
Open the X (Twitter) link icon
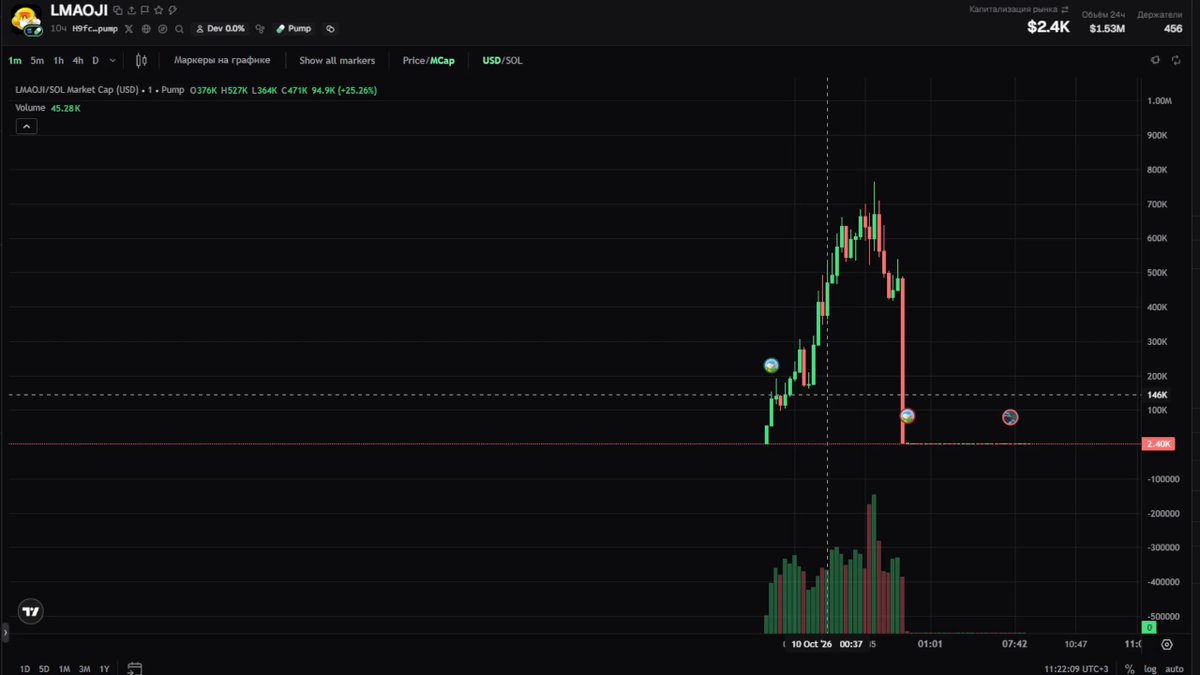point(128,29)
